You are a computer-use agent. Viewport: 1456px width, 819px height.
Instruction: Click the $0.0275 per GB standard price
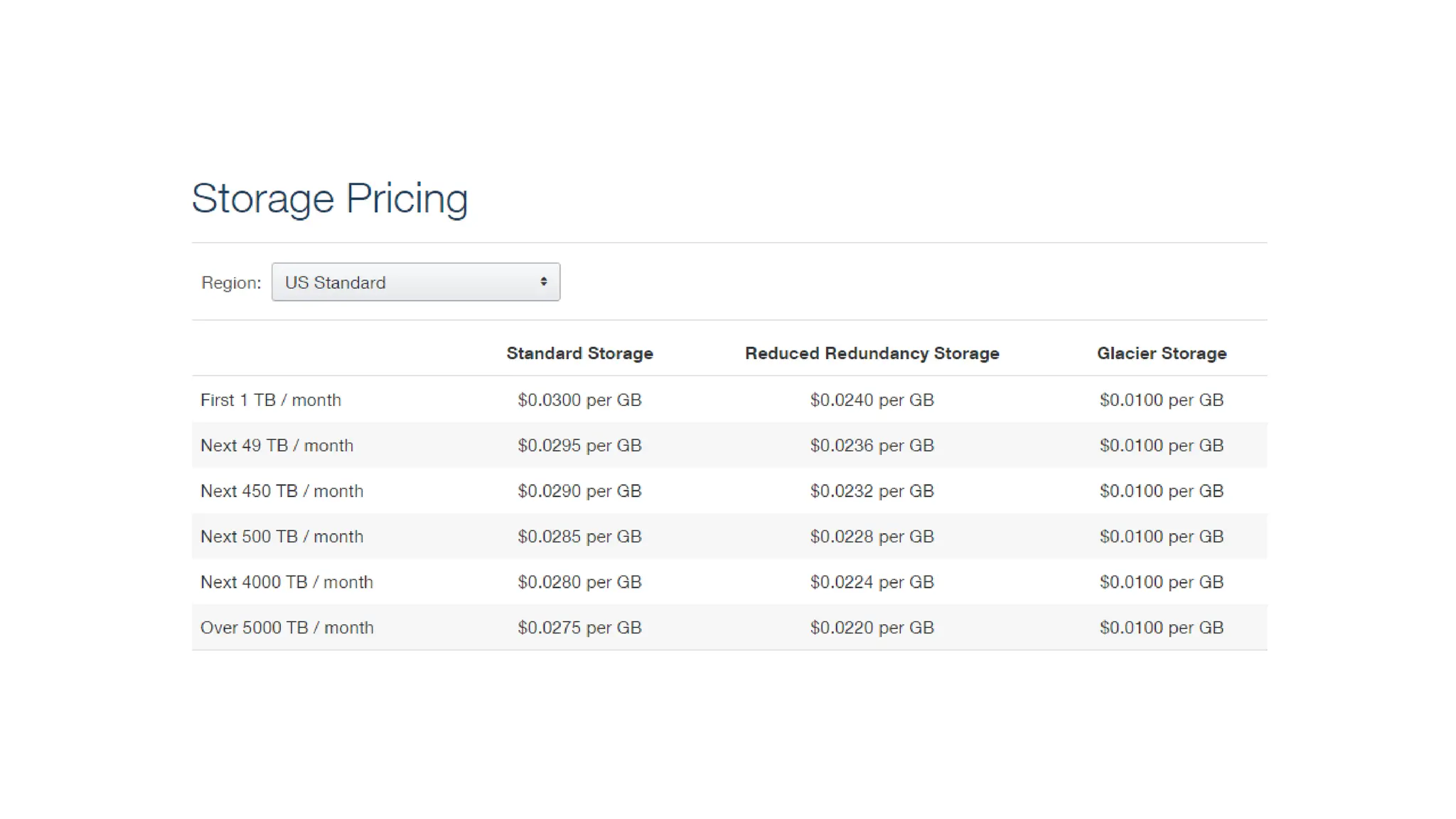pyautogui.click(x=579, y=628)
